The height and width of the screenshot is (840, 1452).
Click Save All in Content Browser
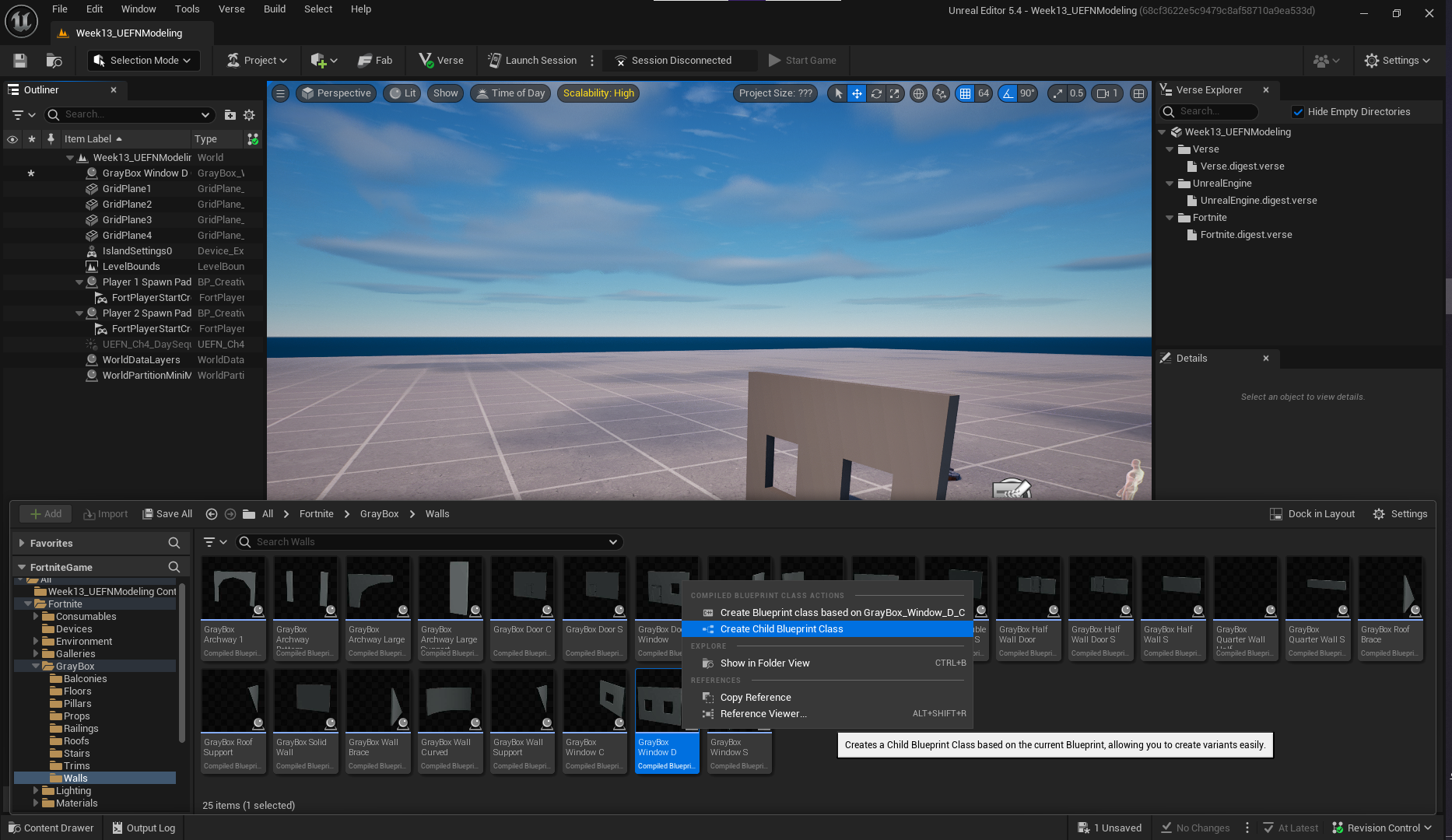pyautogui.click(x=167, y=514)
